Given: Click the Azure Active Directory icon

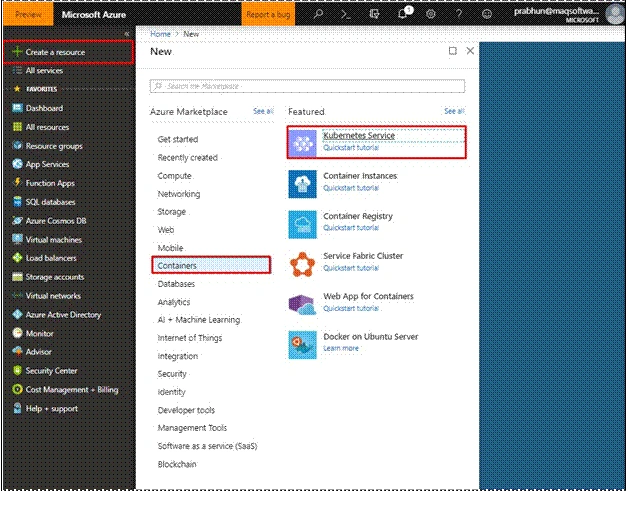Looking at the screenshot, I should 17,314.
